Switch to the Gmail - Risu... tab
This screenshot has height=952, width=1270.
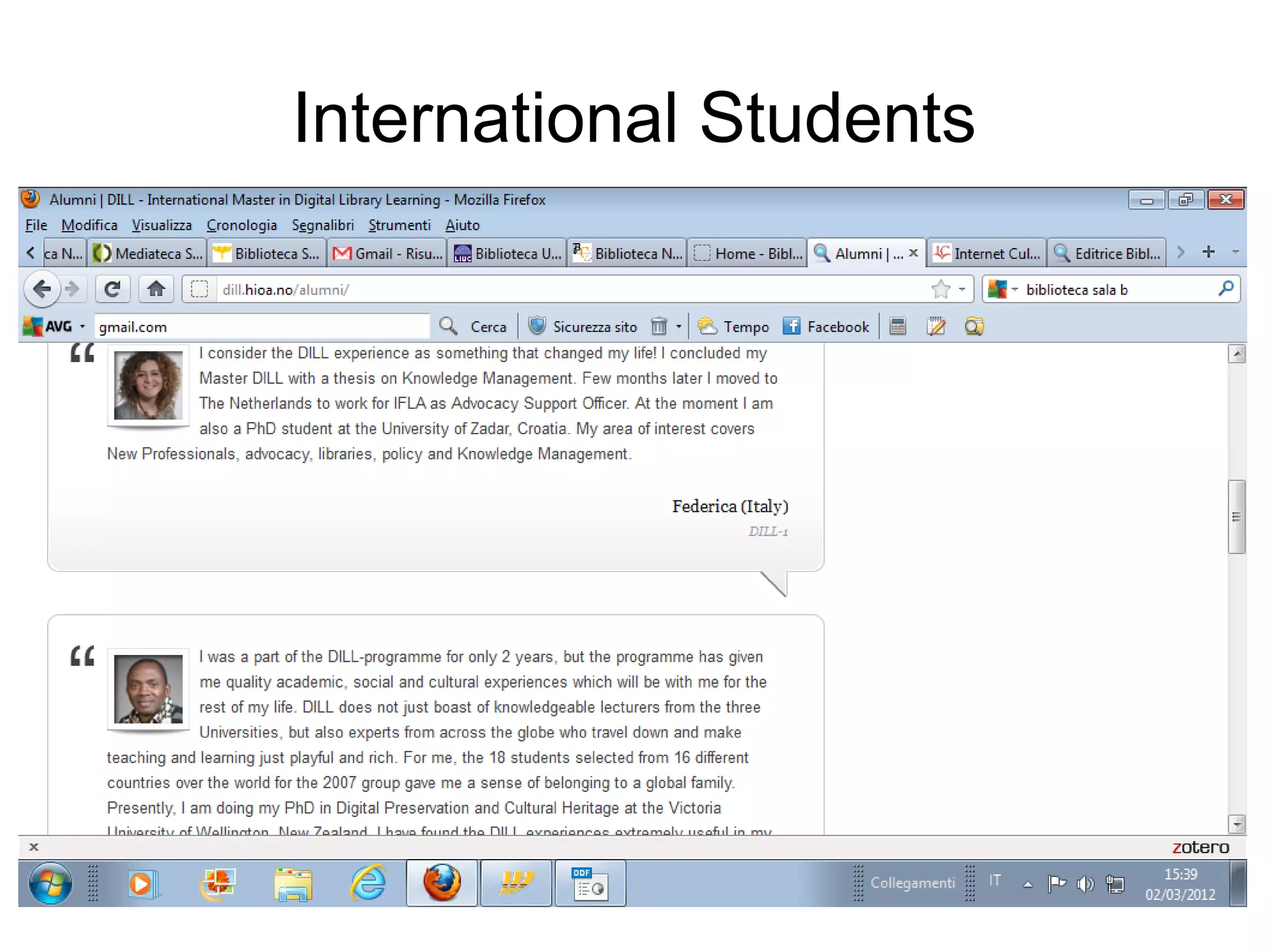[x=387, y=253]
